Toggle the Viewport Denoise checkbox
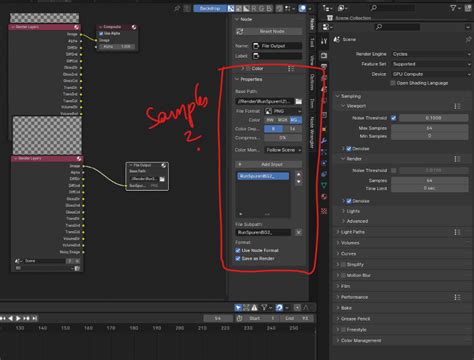474x360 pixels. point(349,149)
